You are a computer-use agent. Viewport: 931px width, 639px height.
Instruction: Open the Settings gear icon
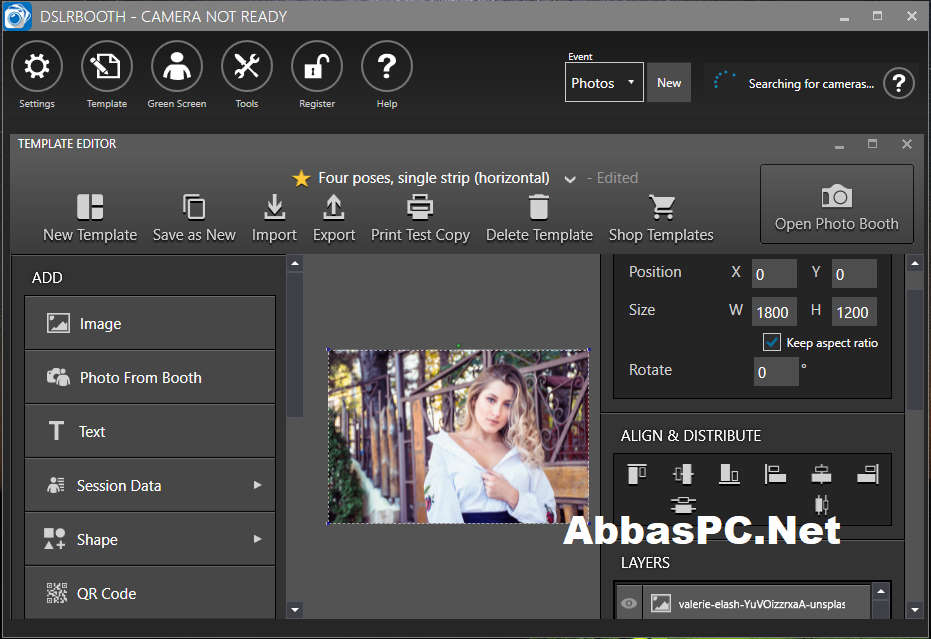coord(37,67)
